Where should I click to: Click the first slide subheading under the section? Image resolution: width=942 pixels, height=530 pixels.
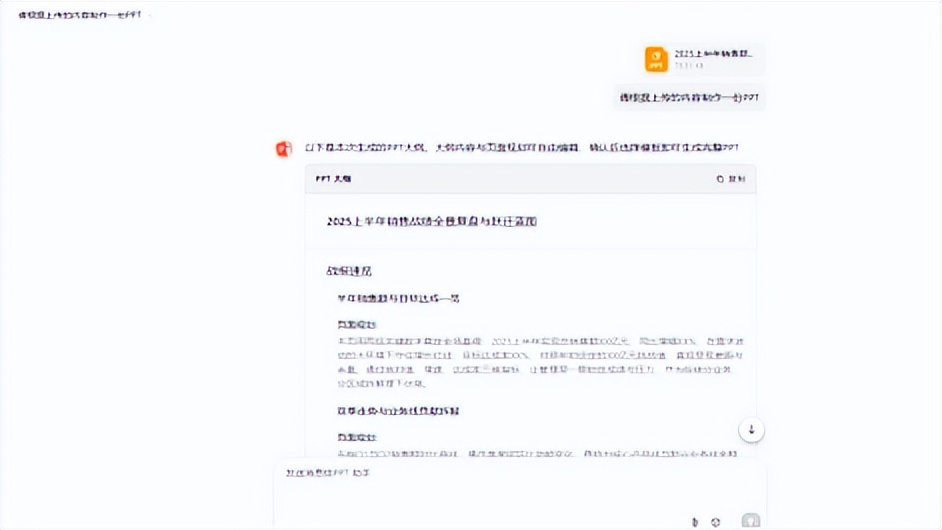398,298
